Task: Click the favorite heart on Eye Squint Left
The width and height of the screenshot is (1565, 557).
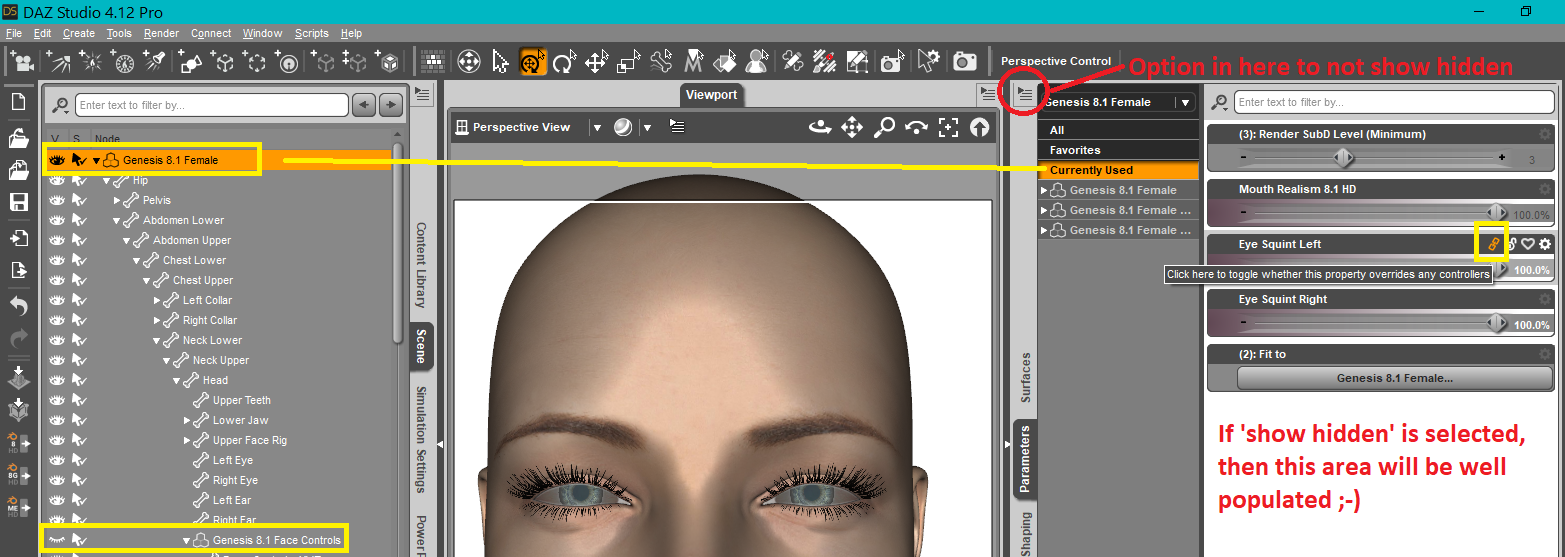Action: click(x=1528, y=244)
